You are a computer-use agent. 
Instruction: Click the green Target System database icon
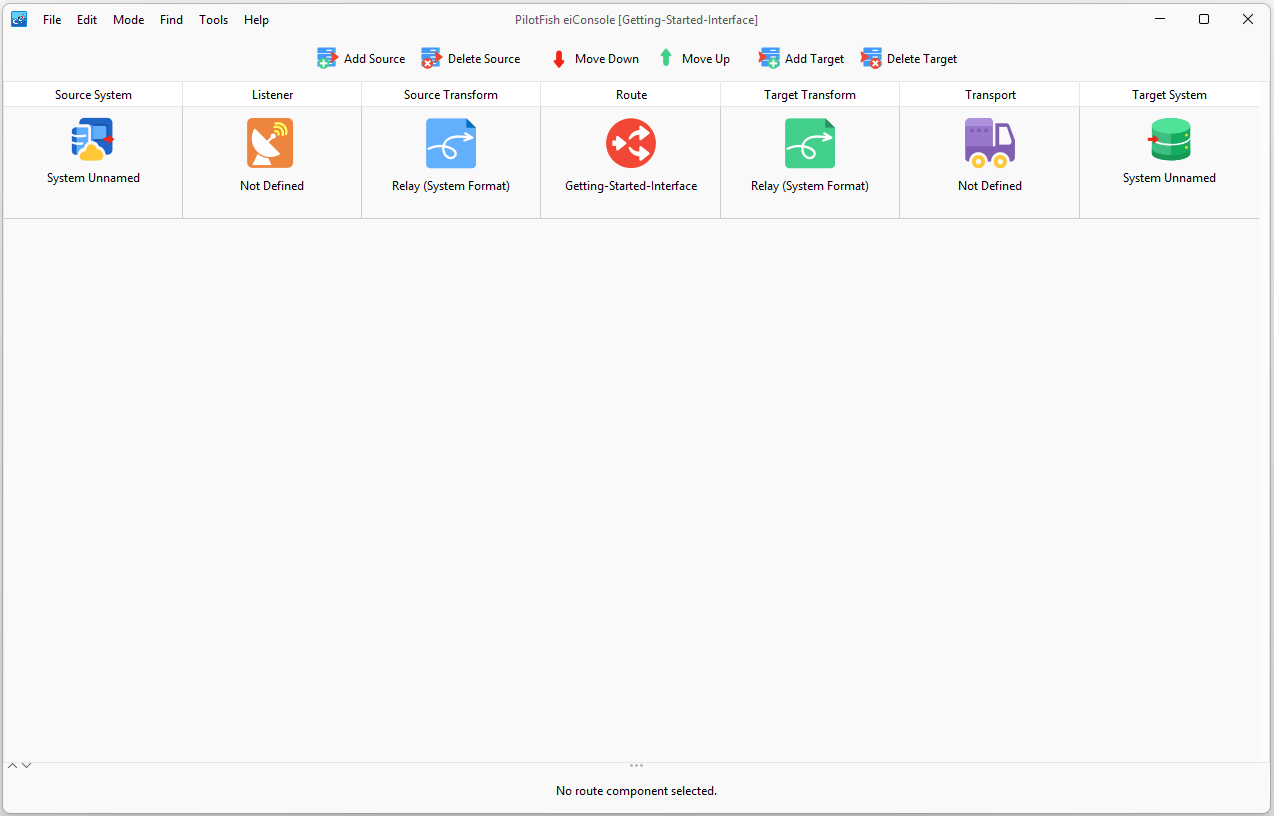coord(1169,140)
